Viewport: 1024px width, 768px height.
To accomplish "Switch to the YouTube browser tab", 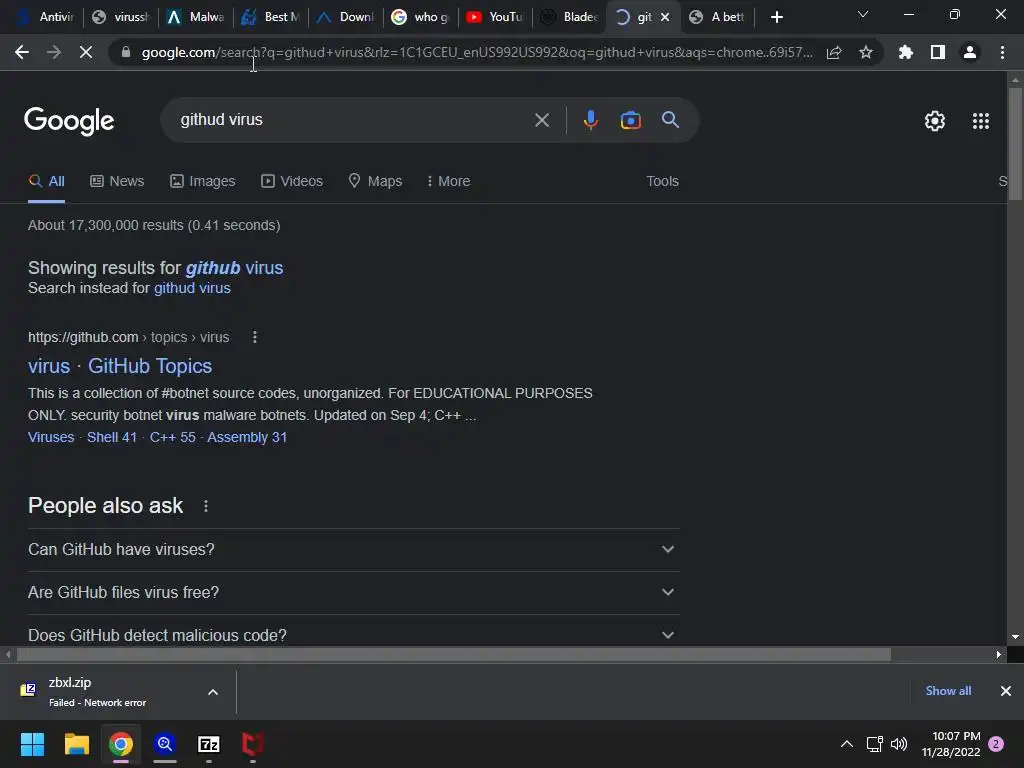I will [x=495, y=17].
